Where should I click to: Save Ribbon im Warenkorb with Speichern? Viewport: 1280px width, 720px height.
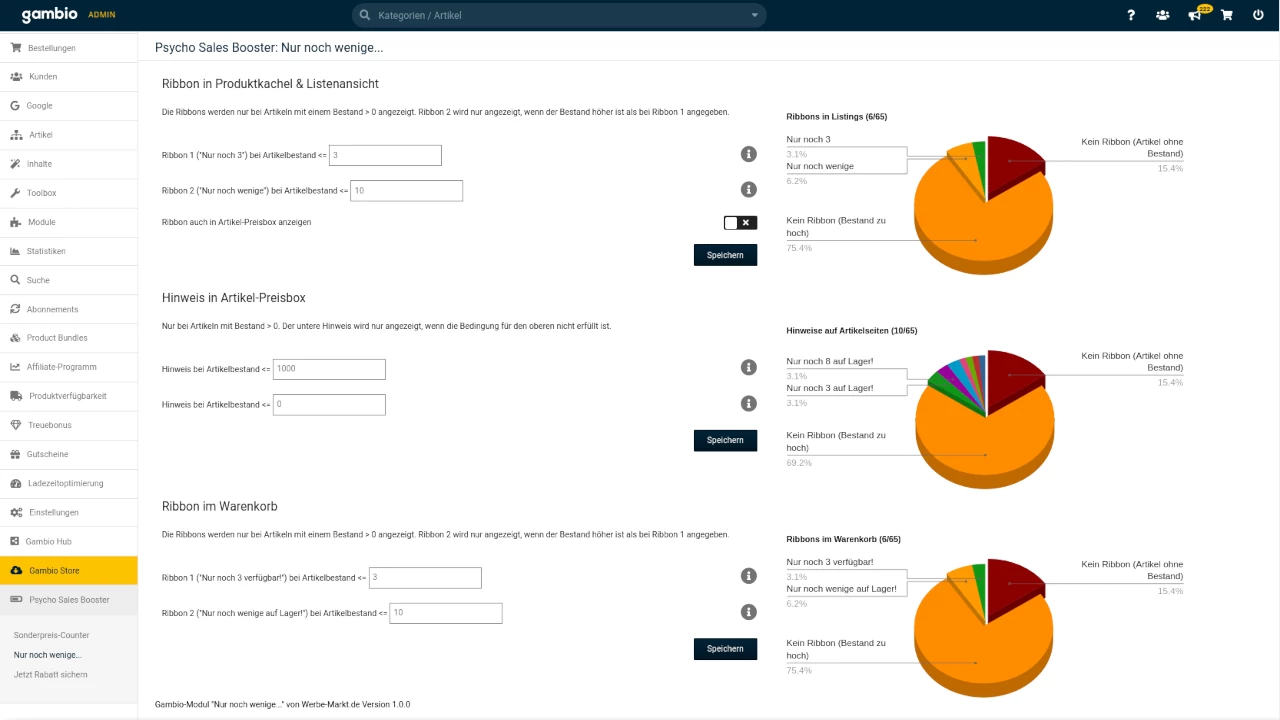coord(725,649)
